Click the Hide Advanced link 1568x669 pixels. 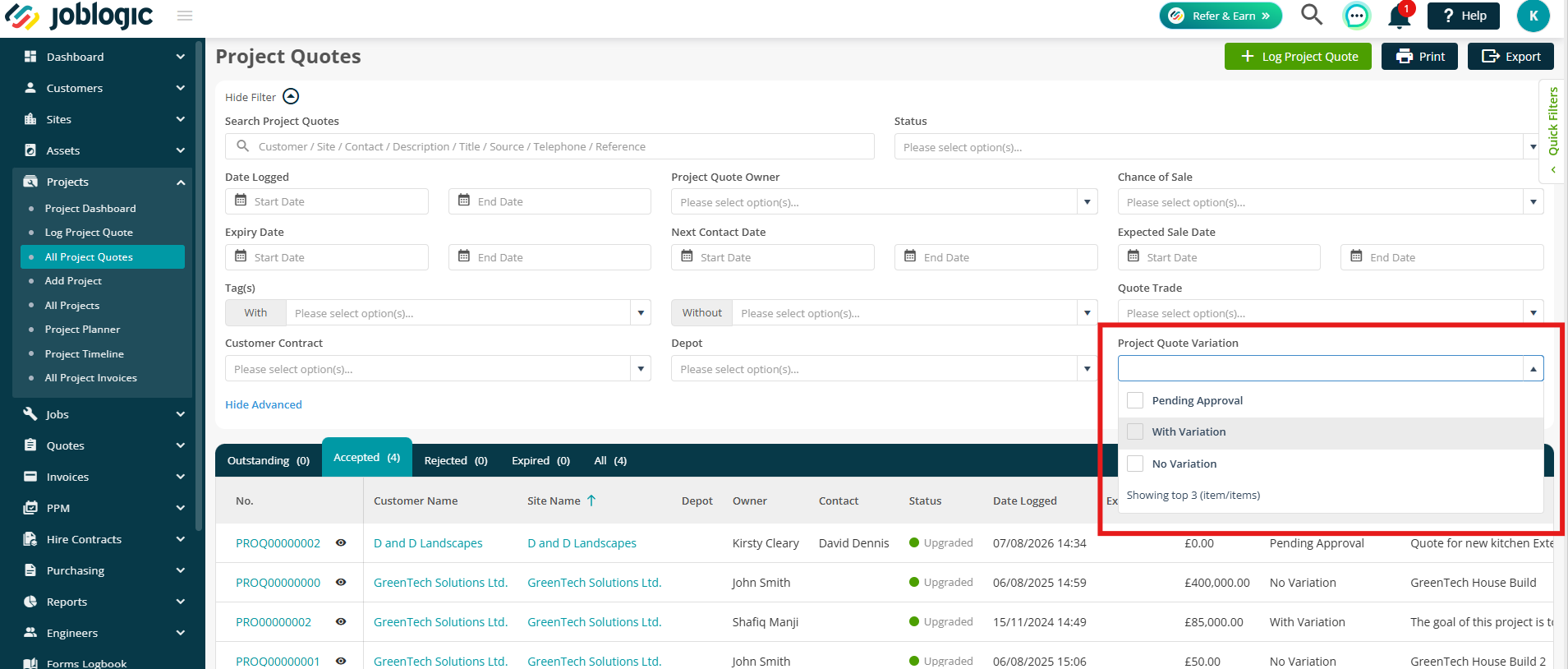[x=264, y=404]
